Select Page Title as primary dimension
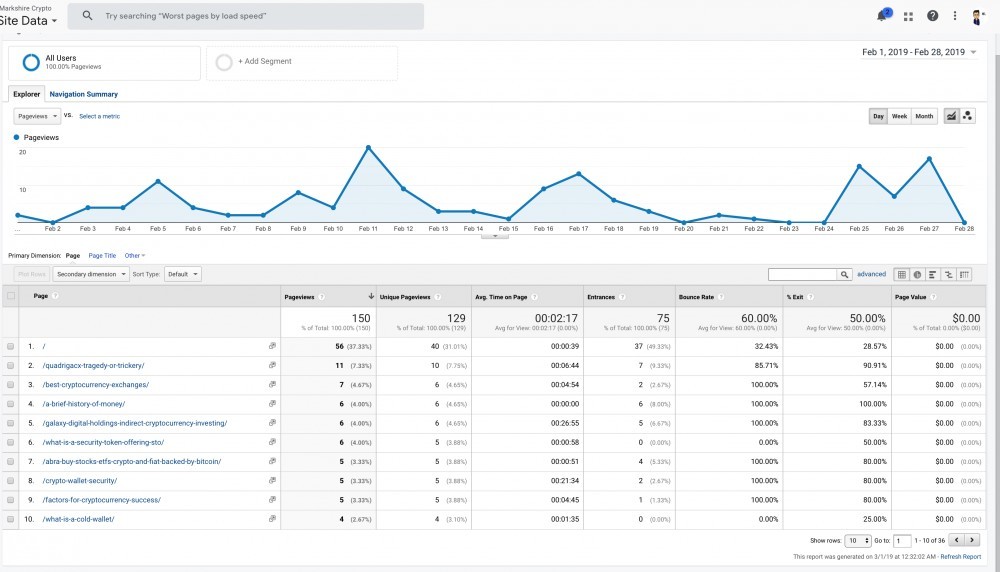Screen dimensions: 1000x572 (102, 256)
